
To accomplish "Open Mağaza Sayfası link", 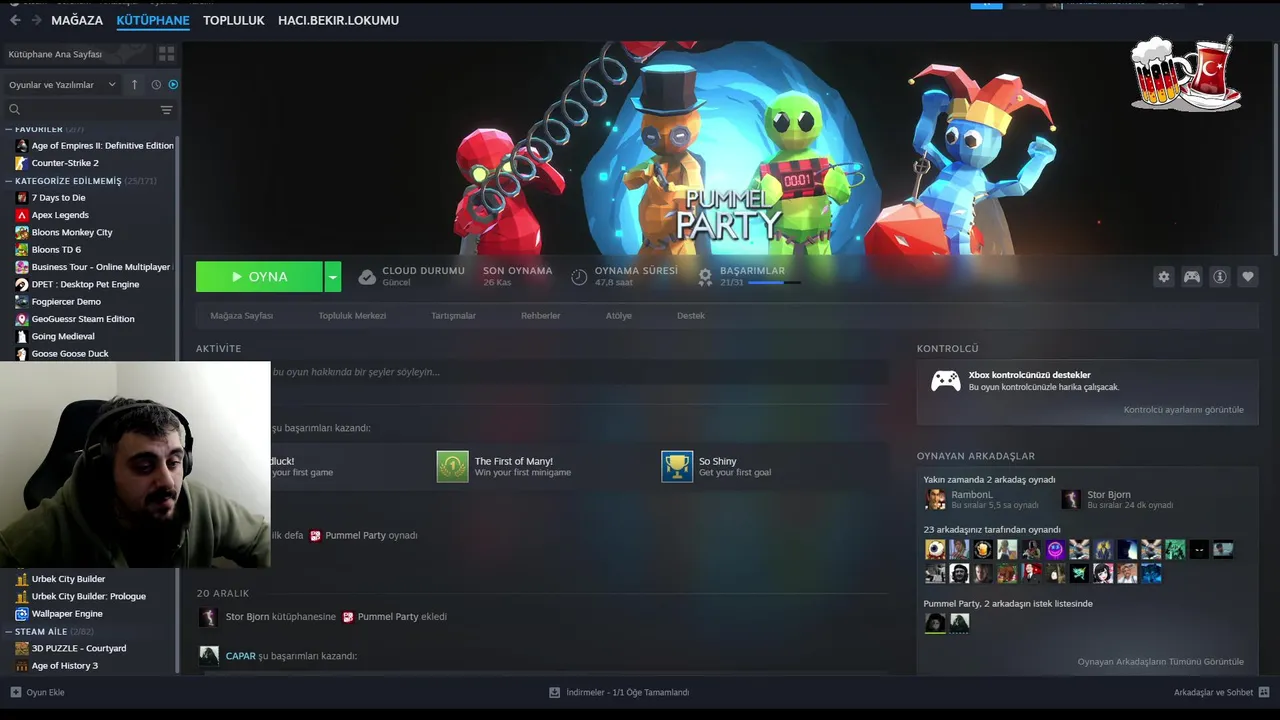I will pos(242,316).
